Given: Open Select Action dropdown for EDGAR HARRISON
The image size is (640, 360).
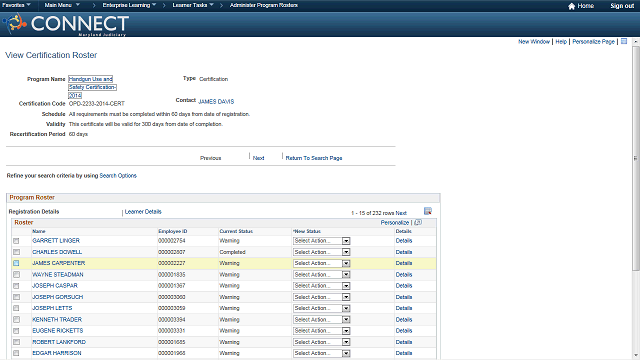Looking at the screenshot, I should tap(322, 353).
